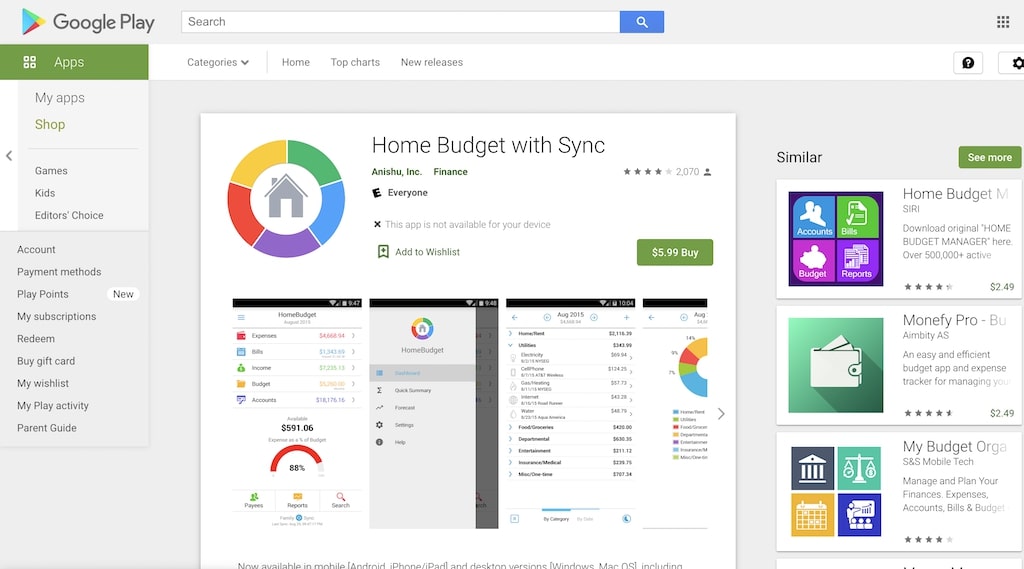This screenshot has height=569, width=1024.
Task: Open My Budget Organizer icon in Similar
Action: [835, 491]
